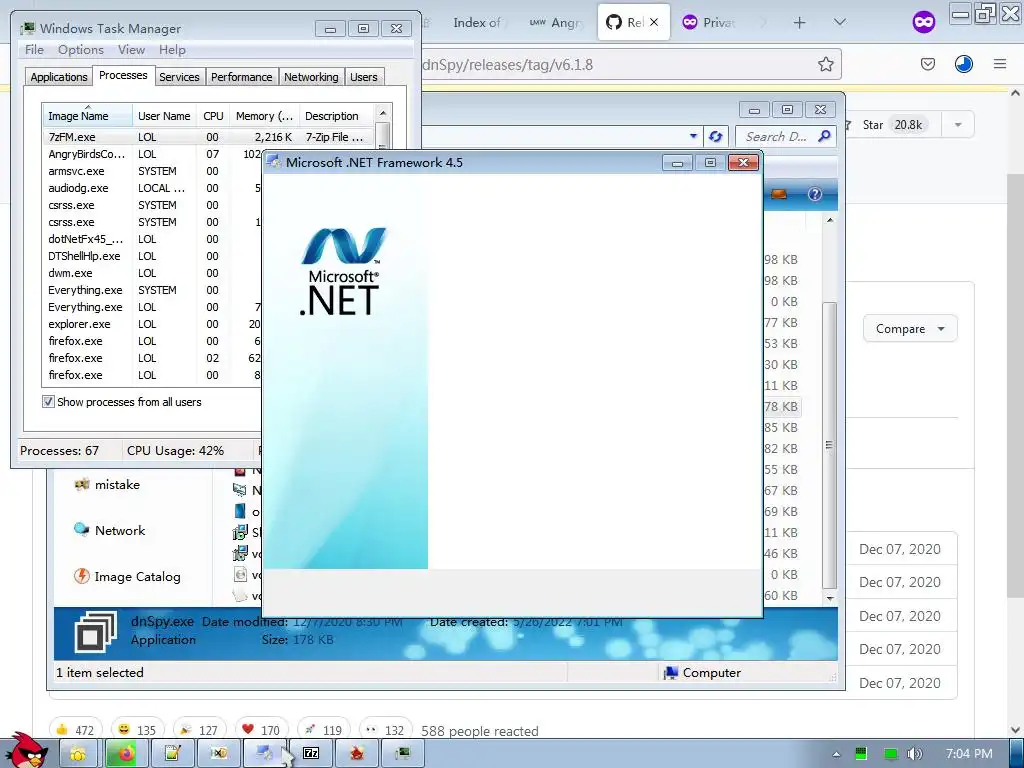This screenshot has height=768, width=1024.
Task: Click the Task Manager scroll up arrow
Action: pyautogui.click(x=383, y=113)
